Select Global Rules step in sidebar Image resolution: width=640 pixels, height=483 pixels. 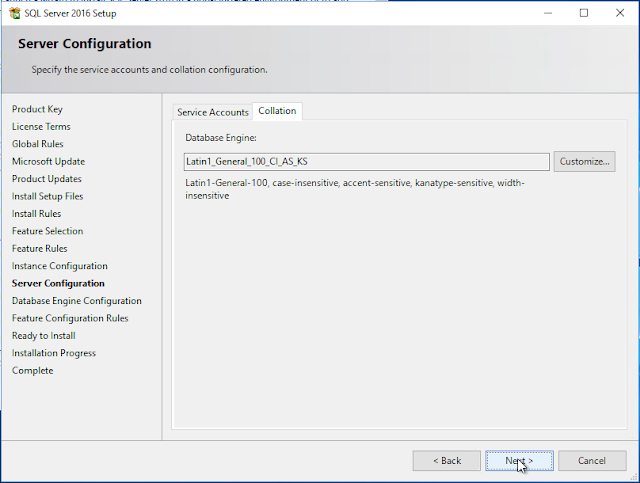click(38, 144)
